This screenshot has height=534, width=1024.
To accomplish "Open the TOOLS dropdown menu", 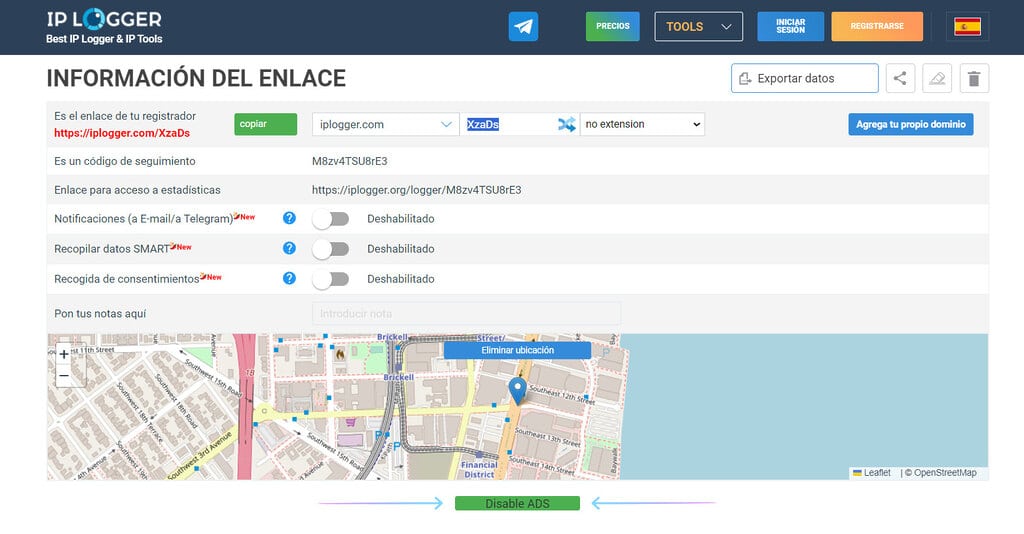I will (698, 27).
